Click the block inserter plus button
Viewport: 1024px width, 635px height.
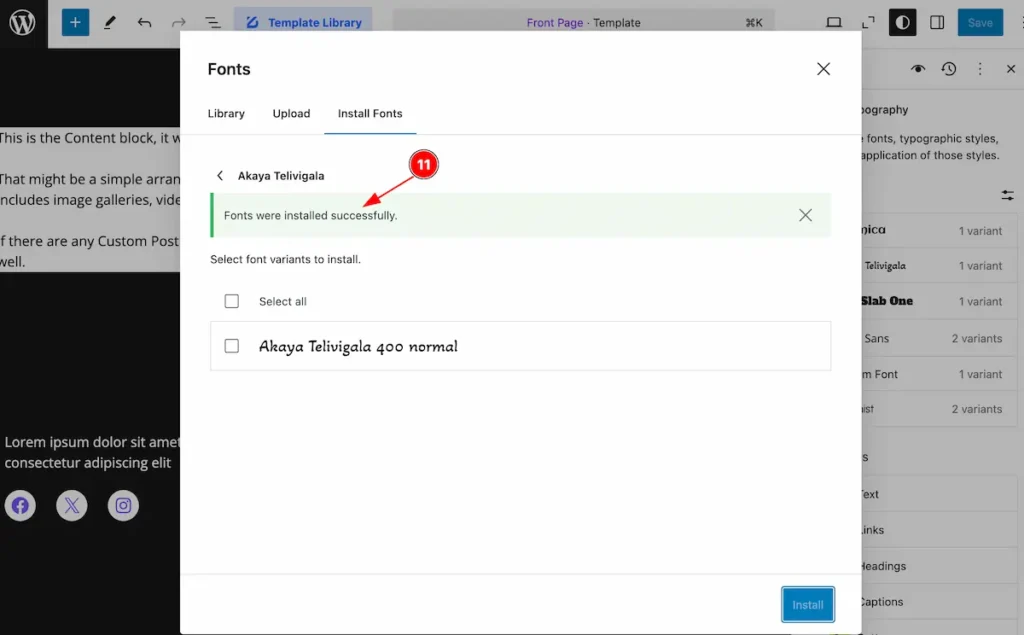(75, 23)
